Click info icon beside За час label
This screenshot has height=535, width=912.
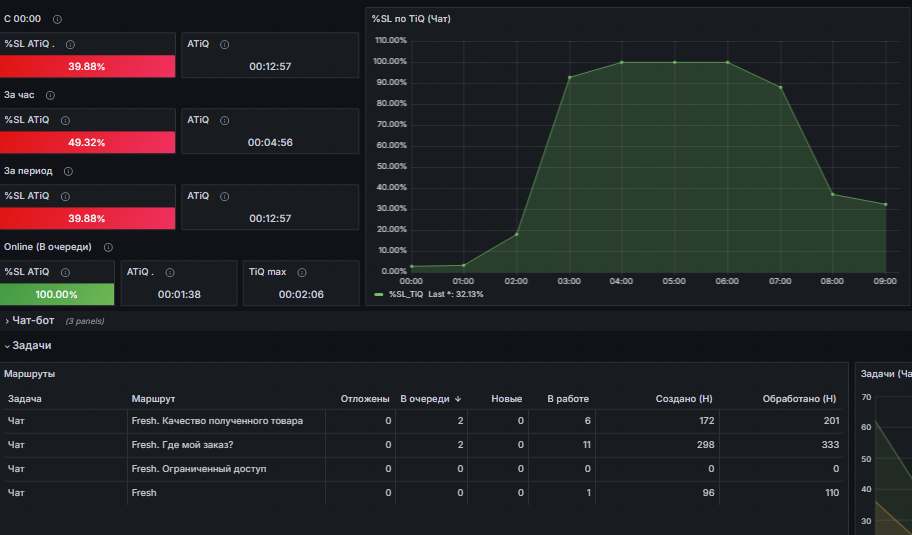click(x=50, y=95)
